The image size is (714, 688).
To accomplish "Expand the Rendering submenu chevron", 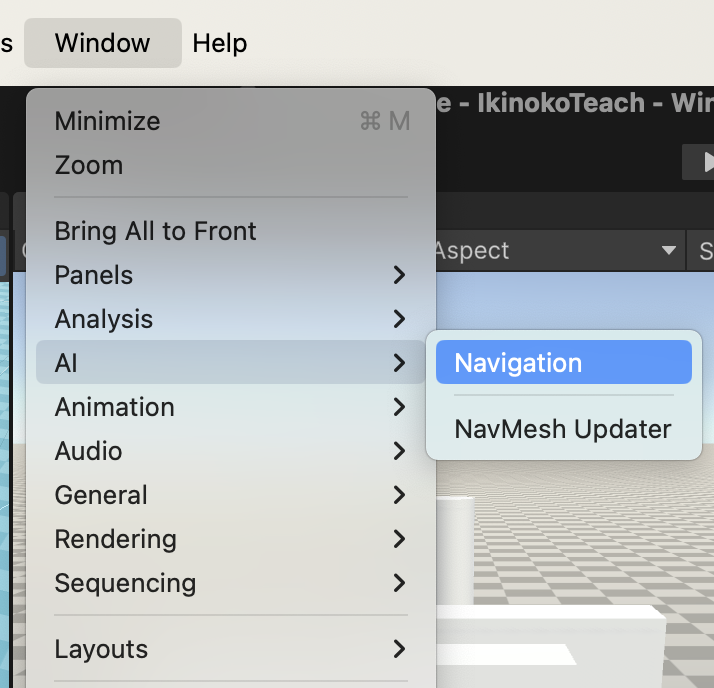I will 399,539.
